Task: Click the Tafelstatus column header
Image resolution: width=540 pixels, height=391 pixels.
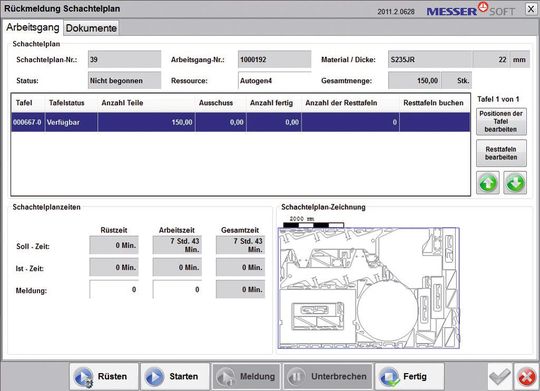Action: click(71, 103)
